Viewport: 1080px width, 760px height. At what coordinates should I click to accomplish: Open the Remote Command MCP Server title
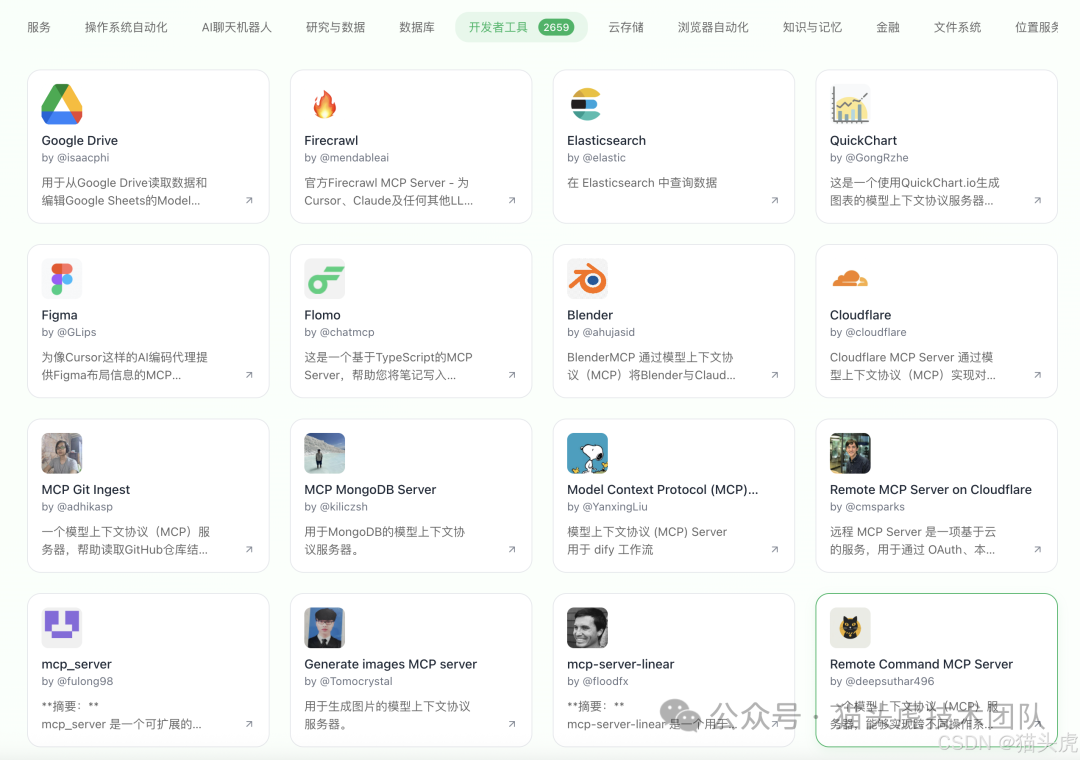(921, 664)
